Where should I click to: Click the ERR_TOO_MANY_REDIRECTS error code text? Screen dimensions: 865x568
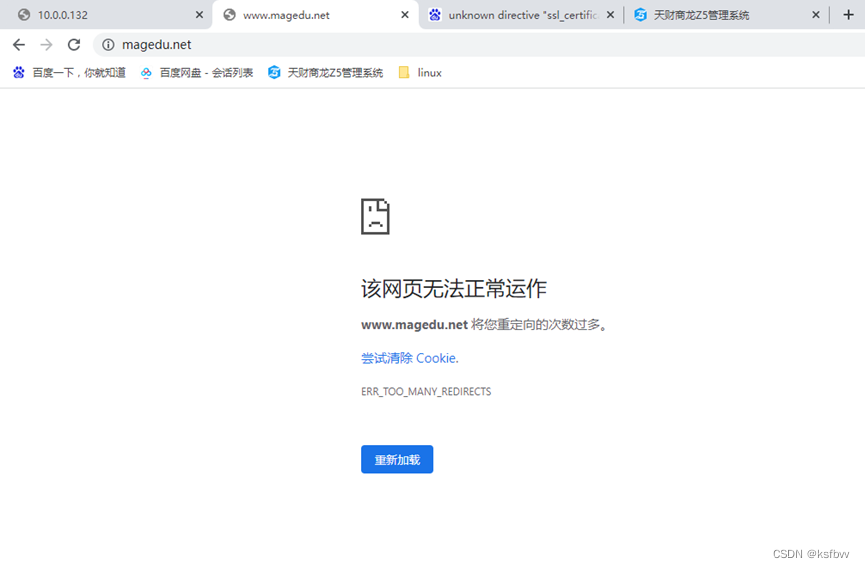(426, 392)
